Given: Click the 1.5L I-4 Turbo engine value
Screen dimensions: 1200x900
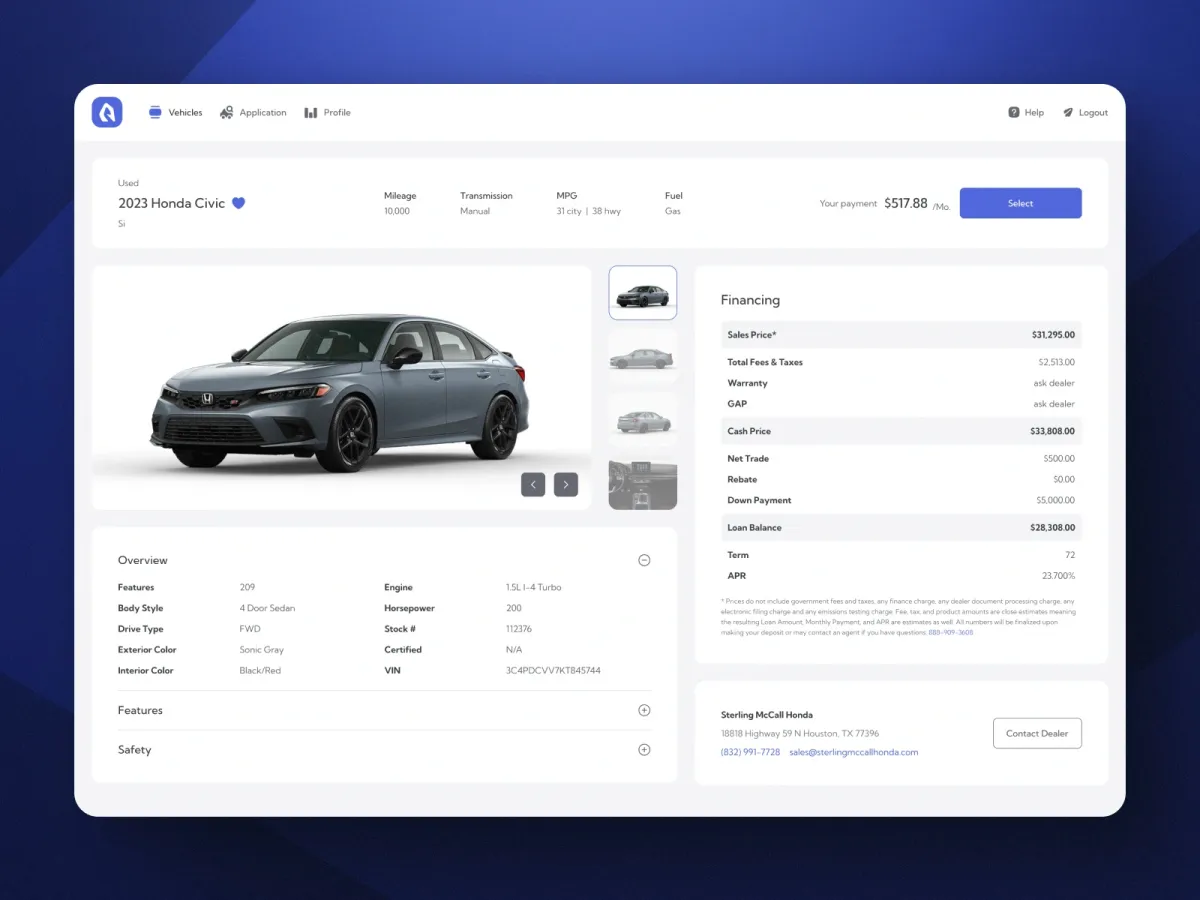Looking at the screenshot, I should tap(534, 587).
